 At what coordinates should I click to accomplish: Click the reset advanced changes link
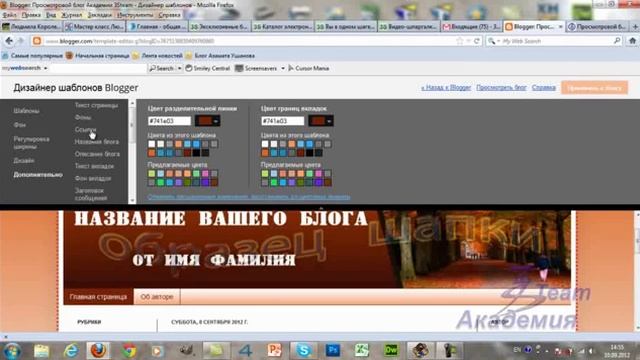[249, 197]
